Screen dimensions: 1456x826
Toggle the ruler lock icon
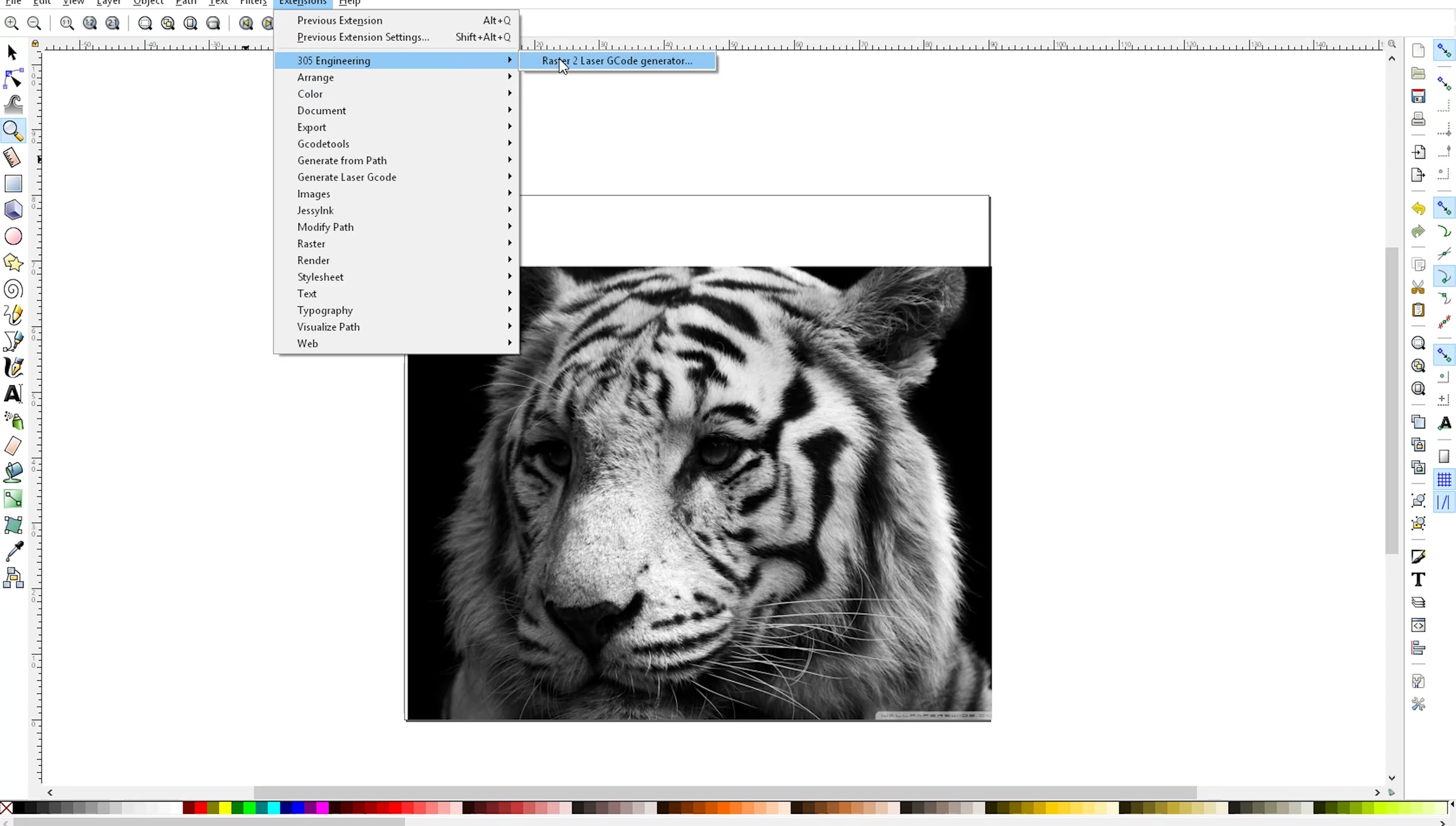click(35, 44)
